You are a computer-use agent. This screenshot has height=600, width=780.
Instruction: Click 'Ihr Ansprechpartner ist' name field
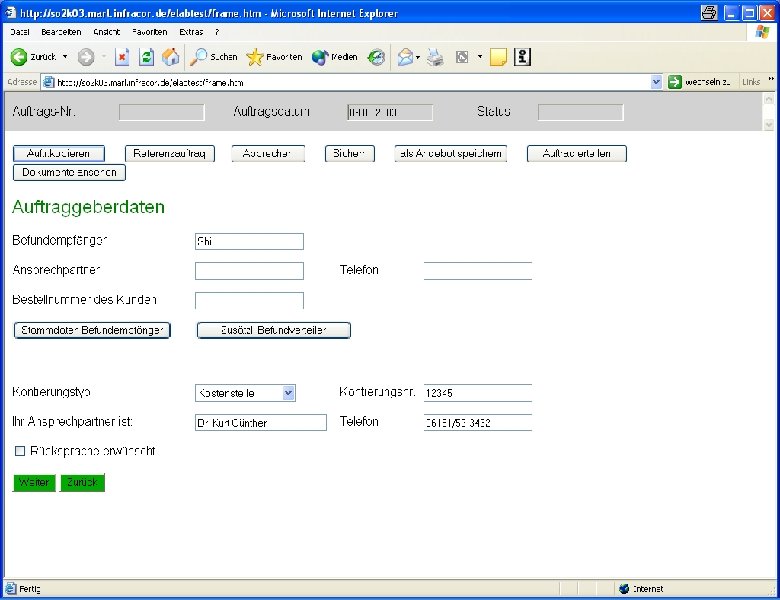(261, 422)
